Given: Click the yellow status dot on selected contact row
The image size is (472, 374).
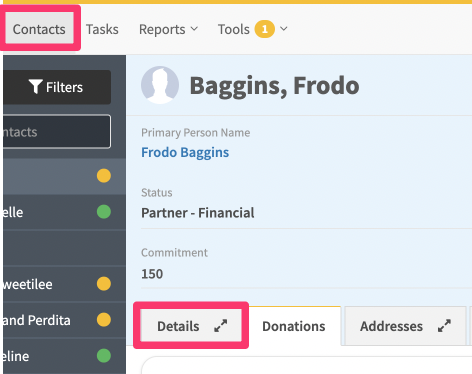Looking at the screenshot, I should (x=104, y=176).
